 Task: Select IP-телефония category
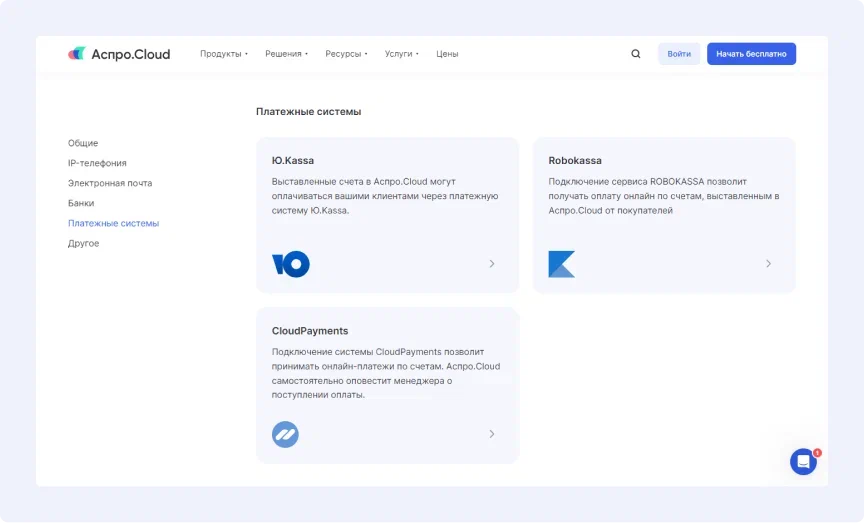97,163
